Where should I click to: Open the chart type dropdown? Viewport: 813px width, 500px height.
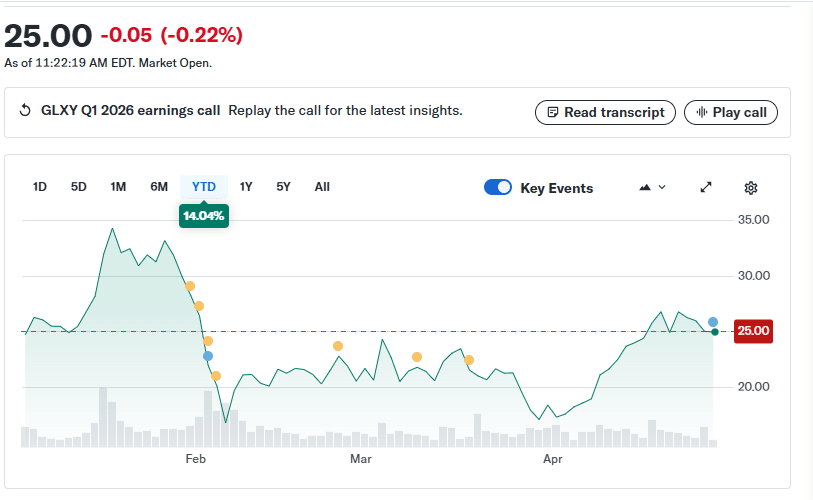(652, 188)
